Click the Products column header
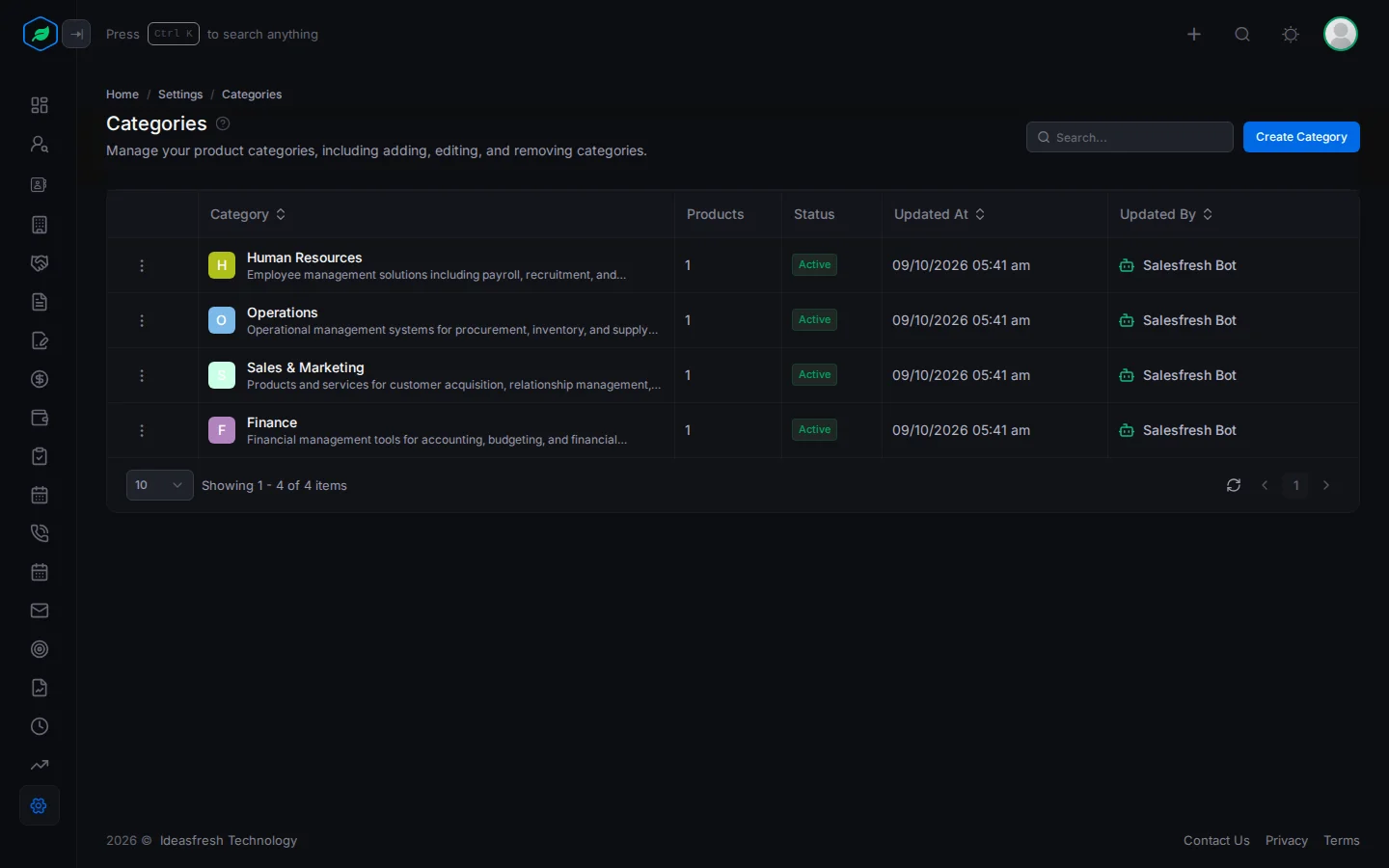The height and width of the screenshot is (868, 1389). coord(715,214)
